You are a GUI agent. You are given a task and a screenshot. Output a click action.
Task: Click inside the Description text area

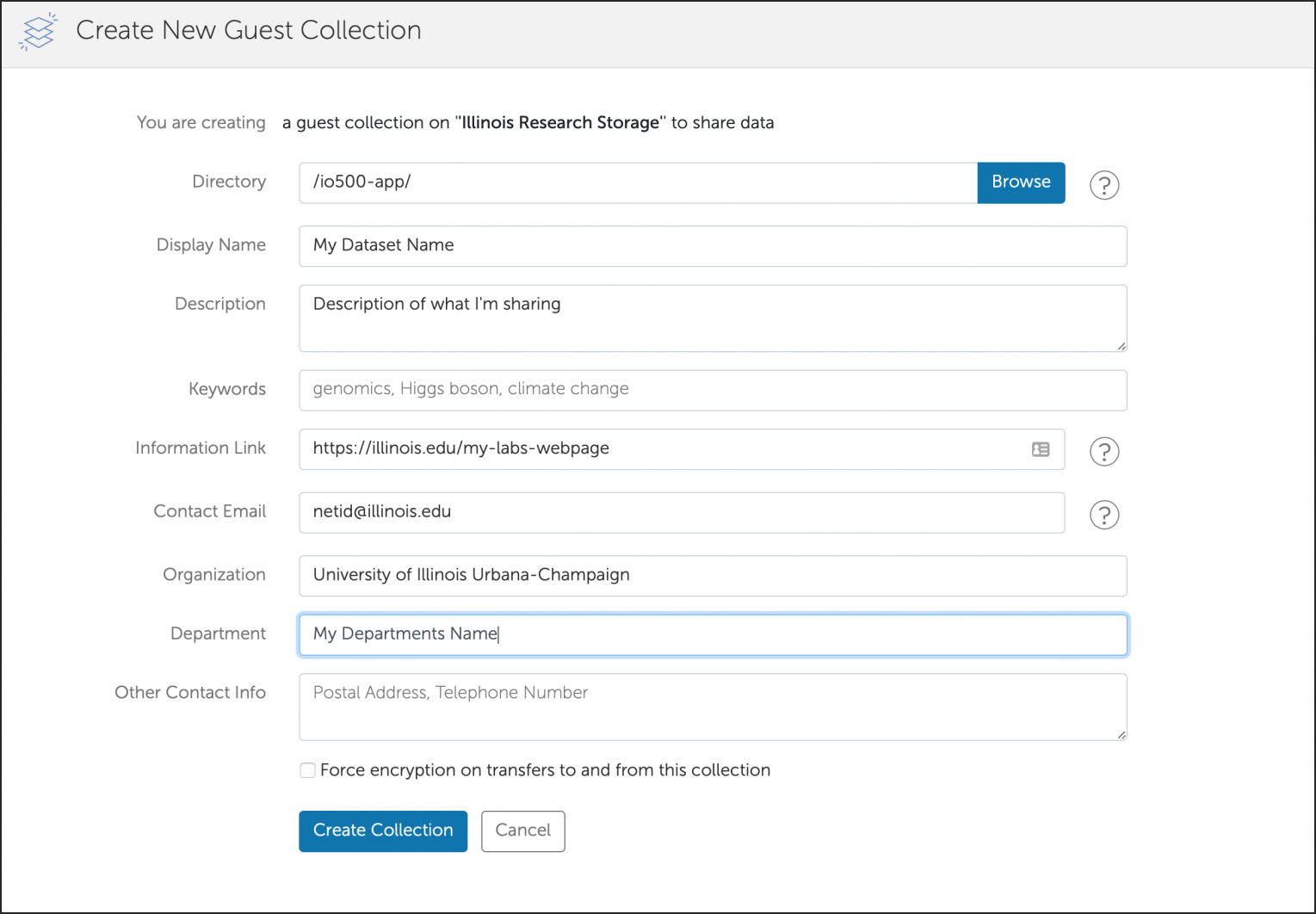point(712,318)
